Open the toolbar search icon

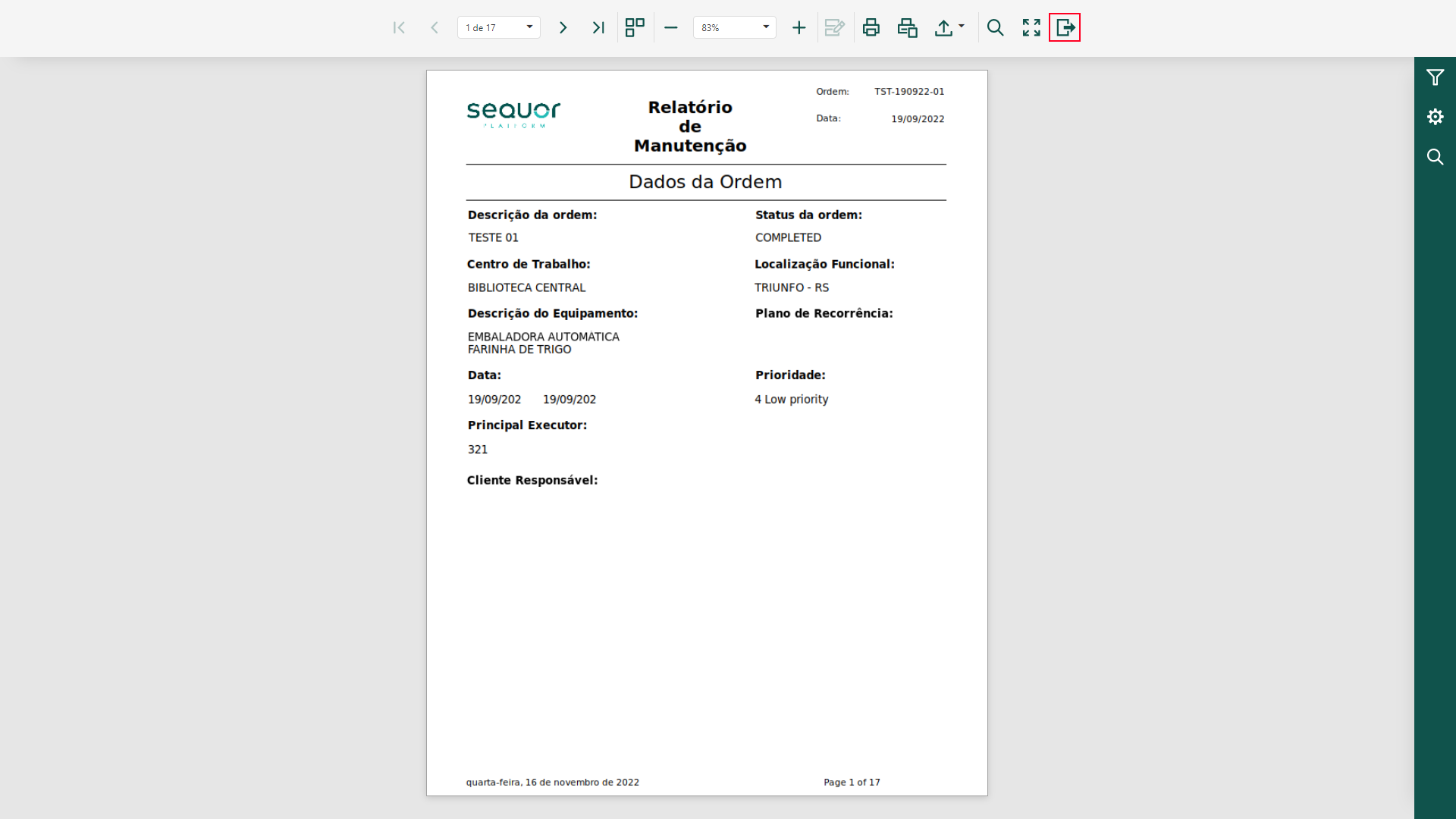pos(996,28)
